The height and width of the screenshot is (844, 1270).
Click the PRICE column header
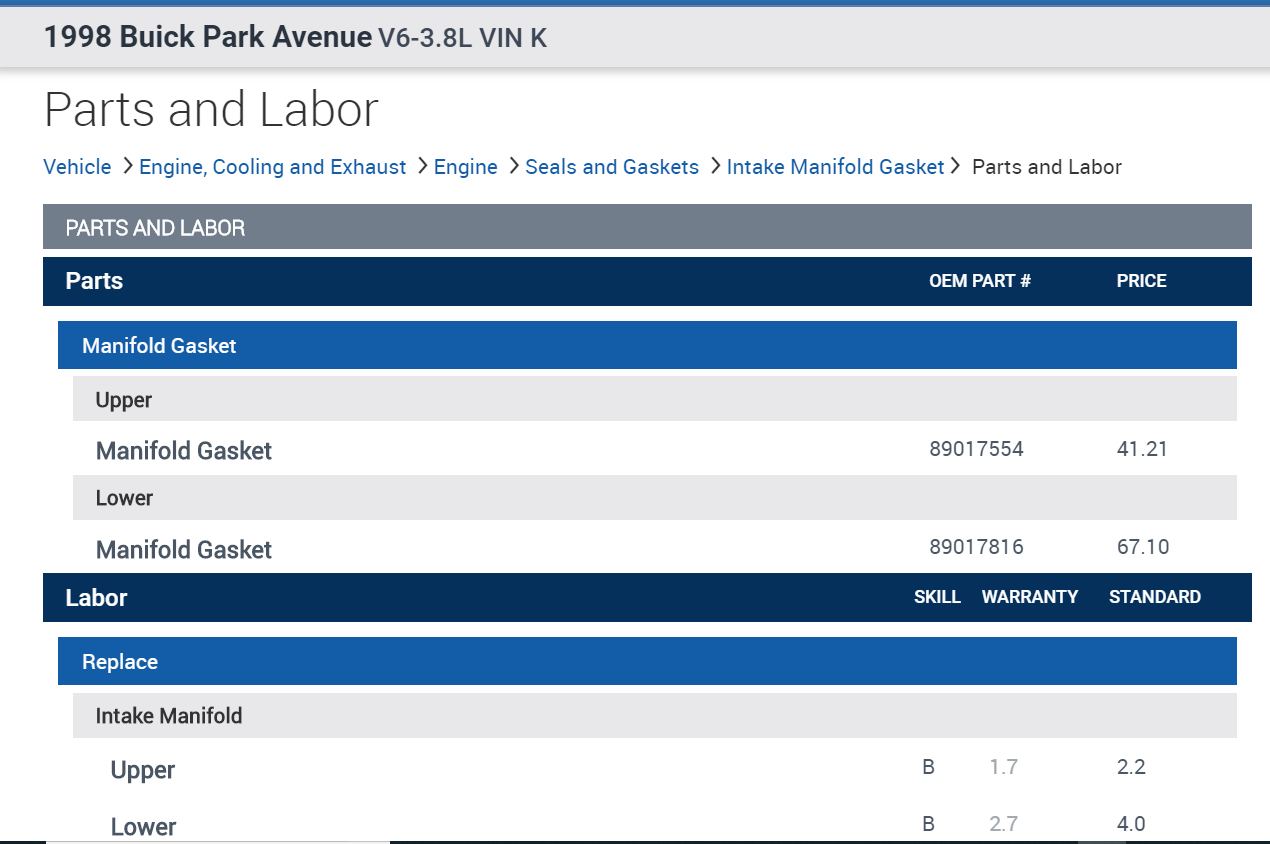(x=1141, y=281)
